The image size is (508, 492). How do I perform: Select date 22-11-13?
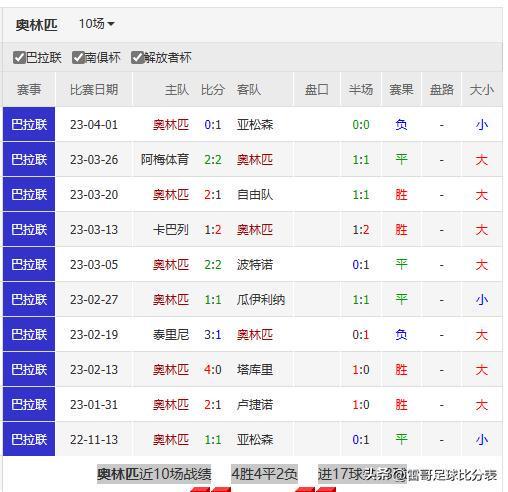pyautogui.click(x=94, y=440)
